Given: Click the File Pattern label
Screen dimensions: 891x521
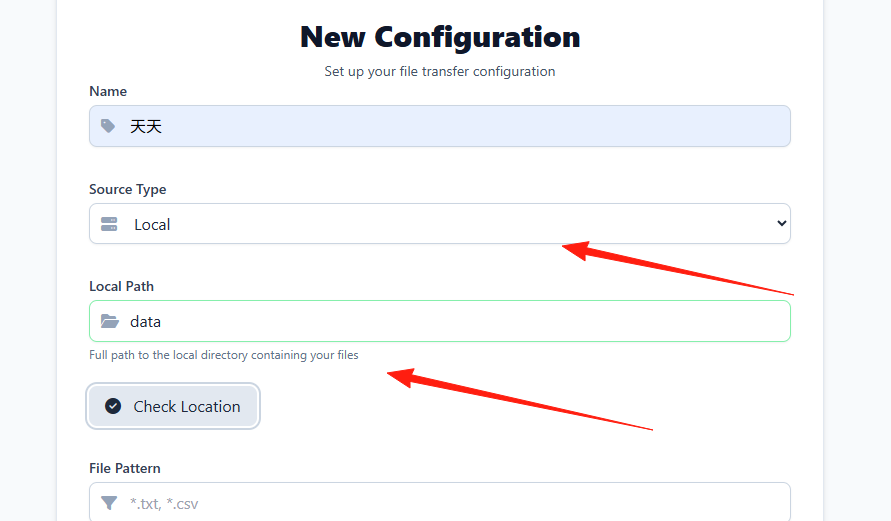Looking at the screenshot, I should click(125, 468).
